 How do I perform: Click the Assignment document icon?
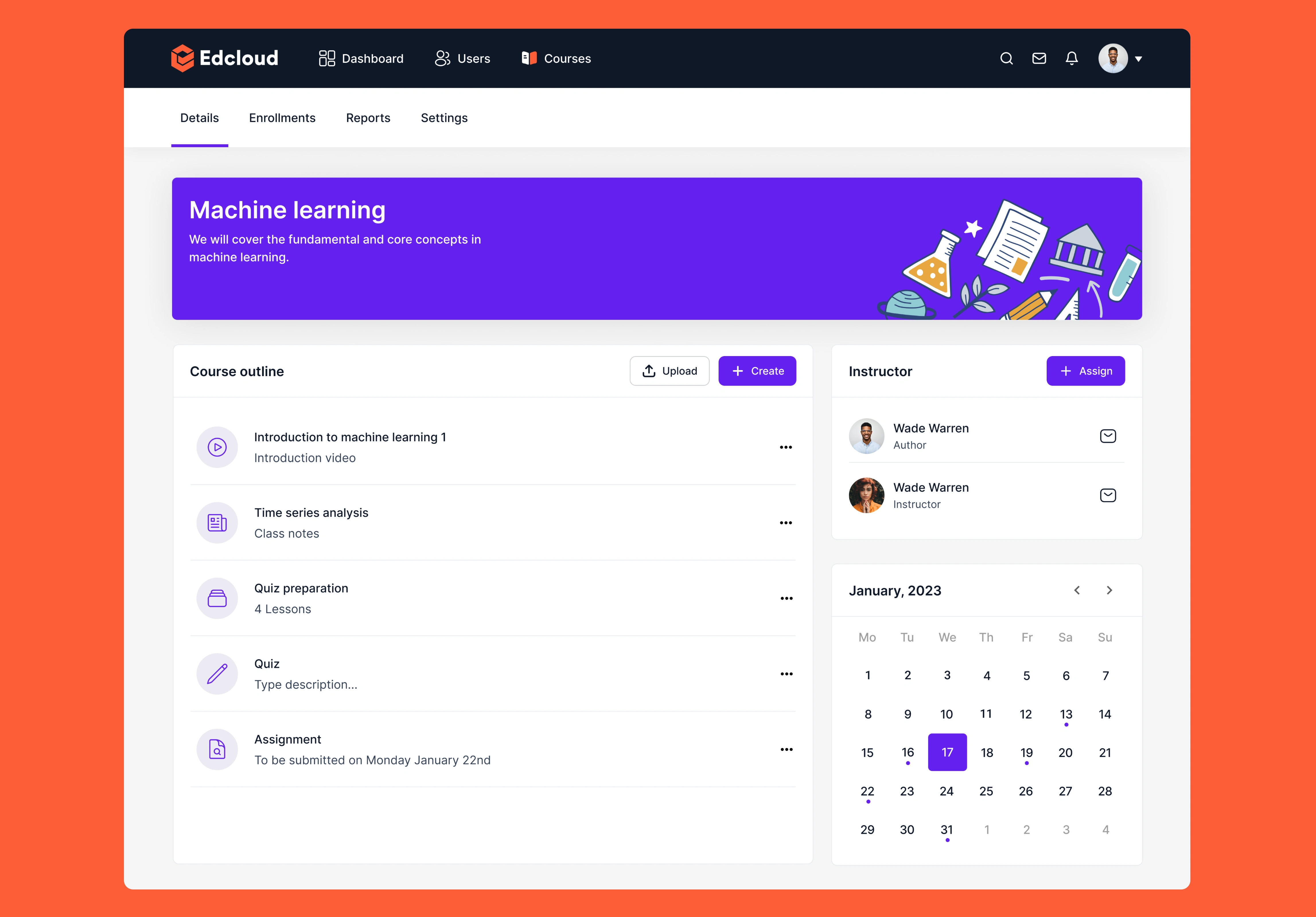point(217,749)
